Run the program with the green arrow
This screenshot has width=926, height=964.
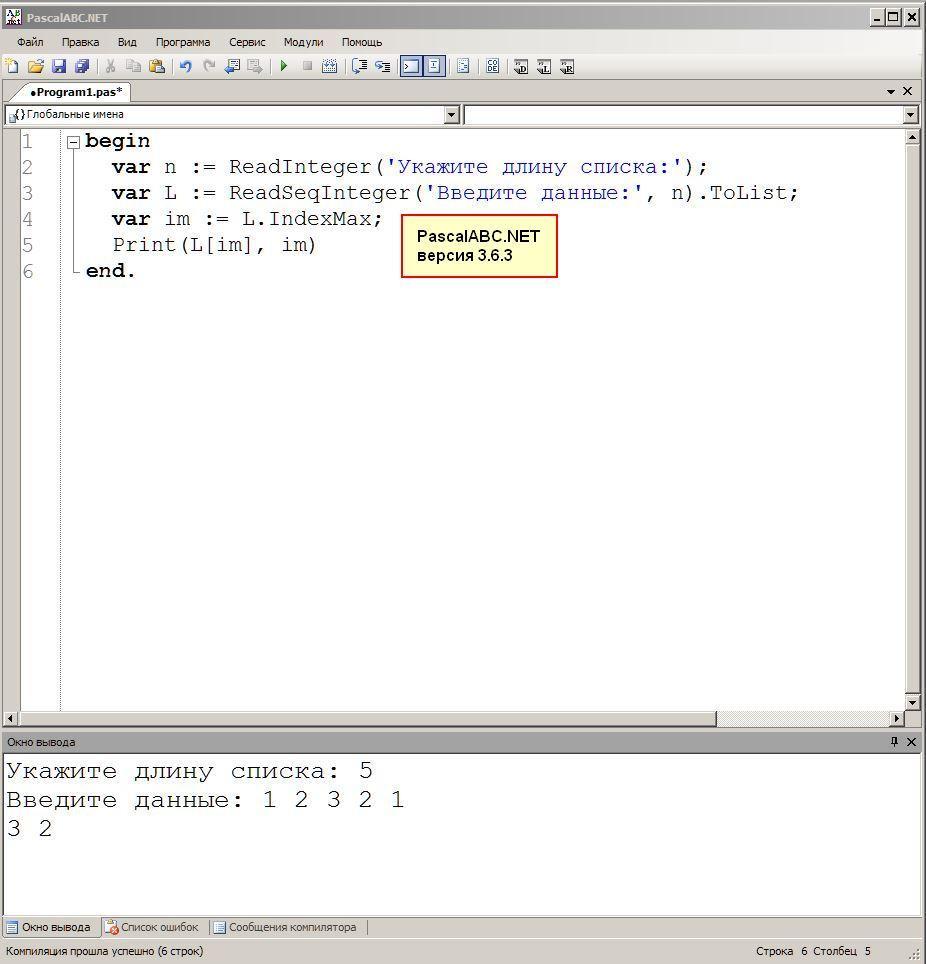pyautogui.click(x=283, y=66)
